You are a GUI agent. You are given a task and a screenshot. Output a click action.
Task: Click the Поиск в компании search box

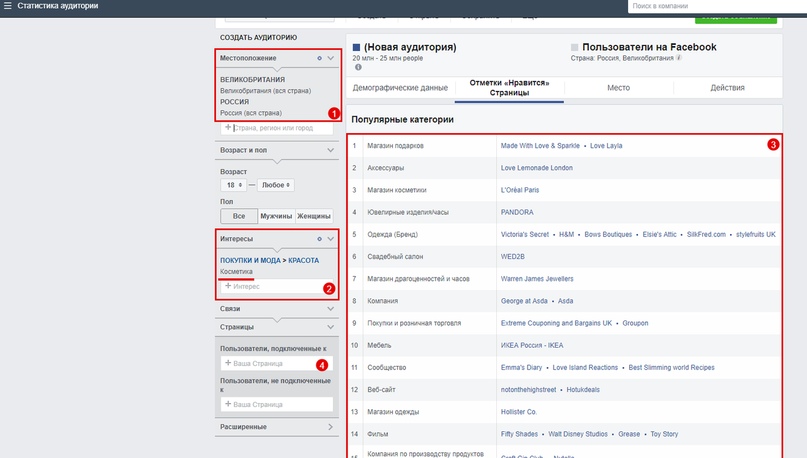tap(717, 6)
